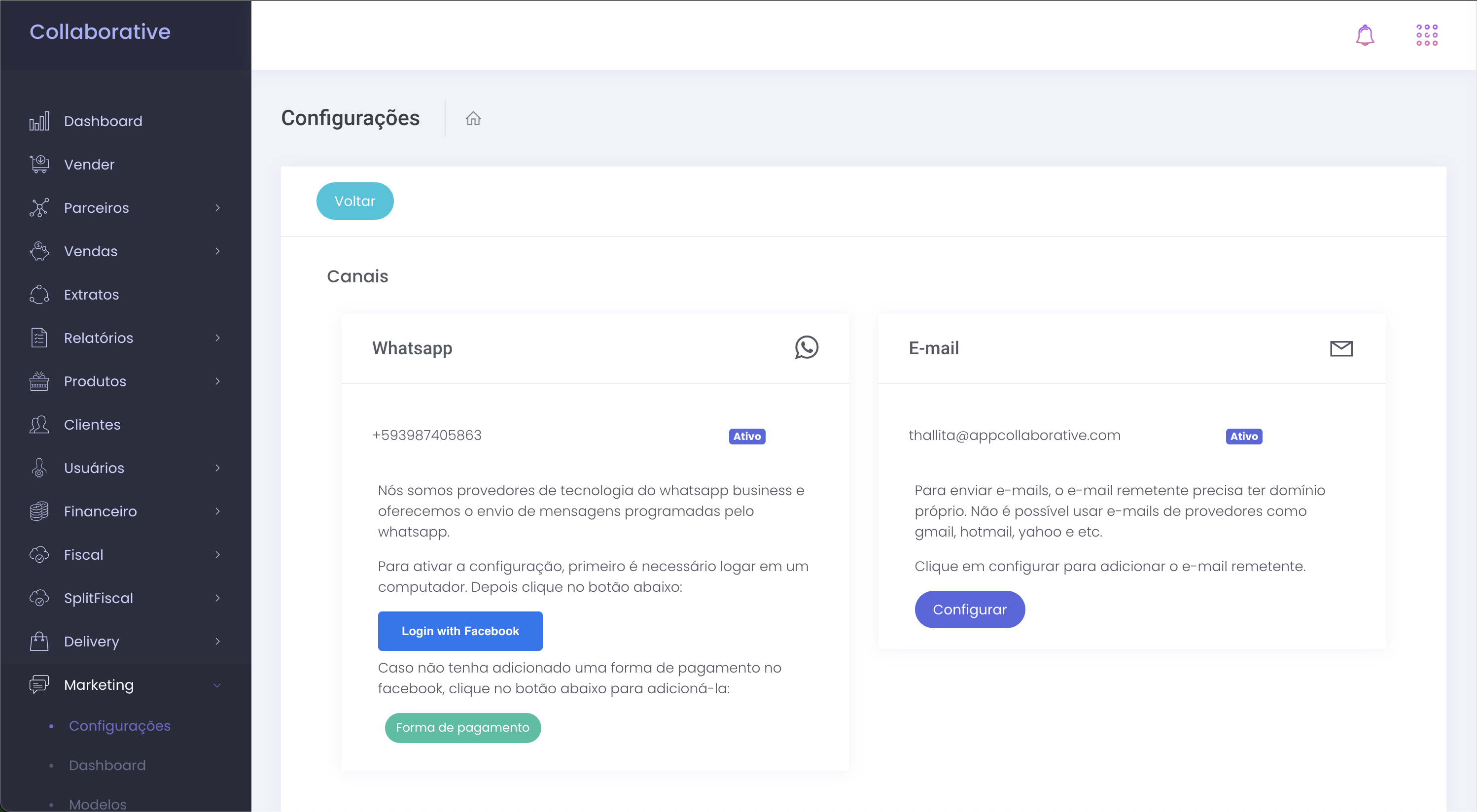This screenshot has width=1477, height=812.
Task: Click the Marketing sidebar icon
Action: pyautogui.click(x=39, y=685)
